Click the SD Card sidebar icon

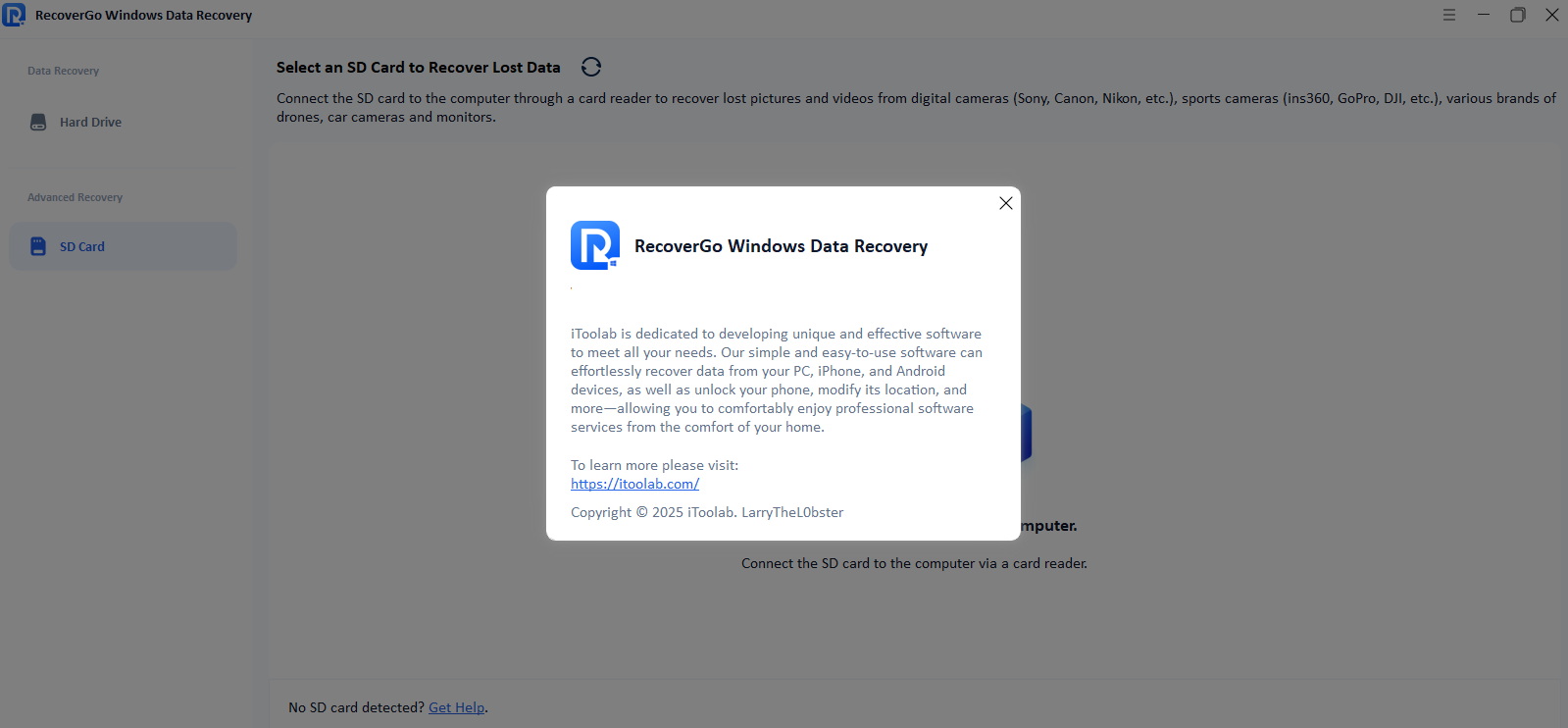(38, 246)
